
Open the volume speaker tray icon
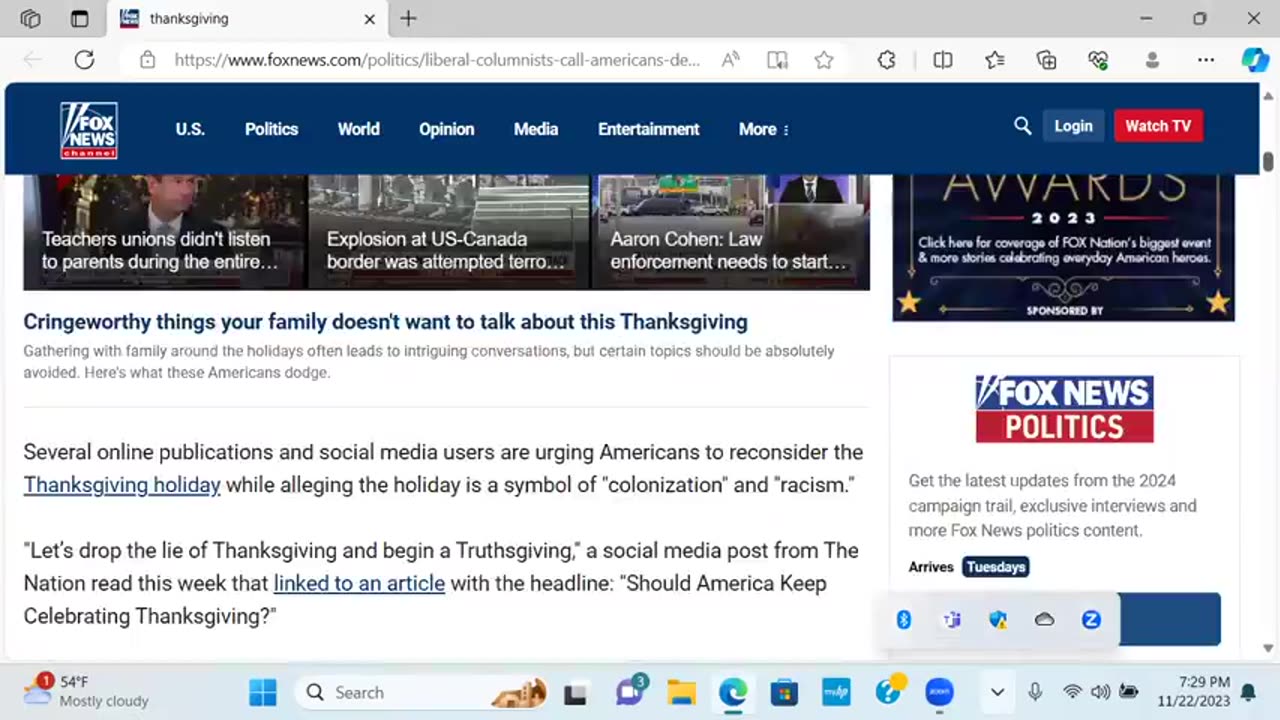point(1100,692)
